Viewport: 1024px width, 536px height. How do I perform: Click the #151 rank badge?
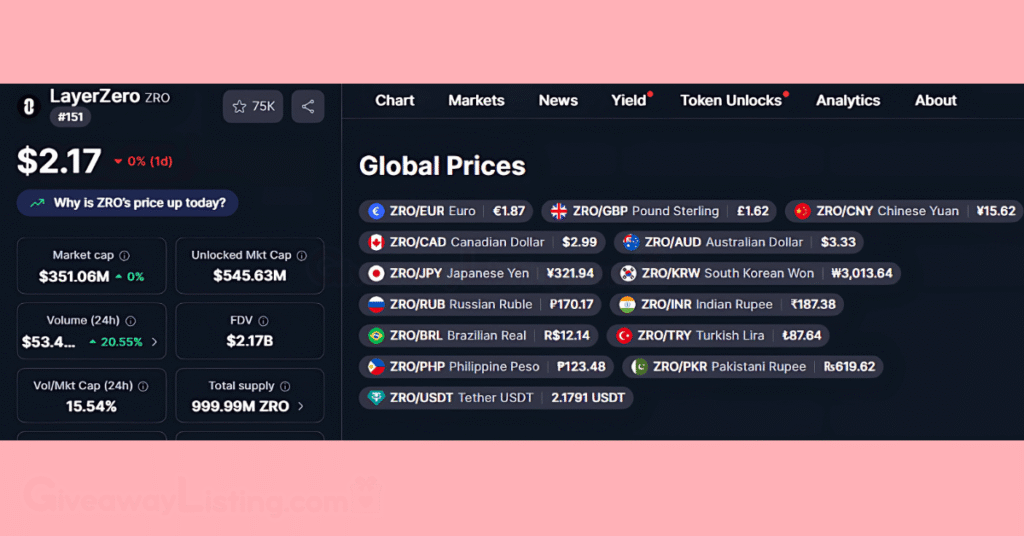71,118
